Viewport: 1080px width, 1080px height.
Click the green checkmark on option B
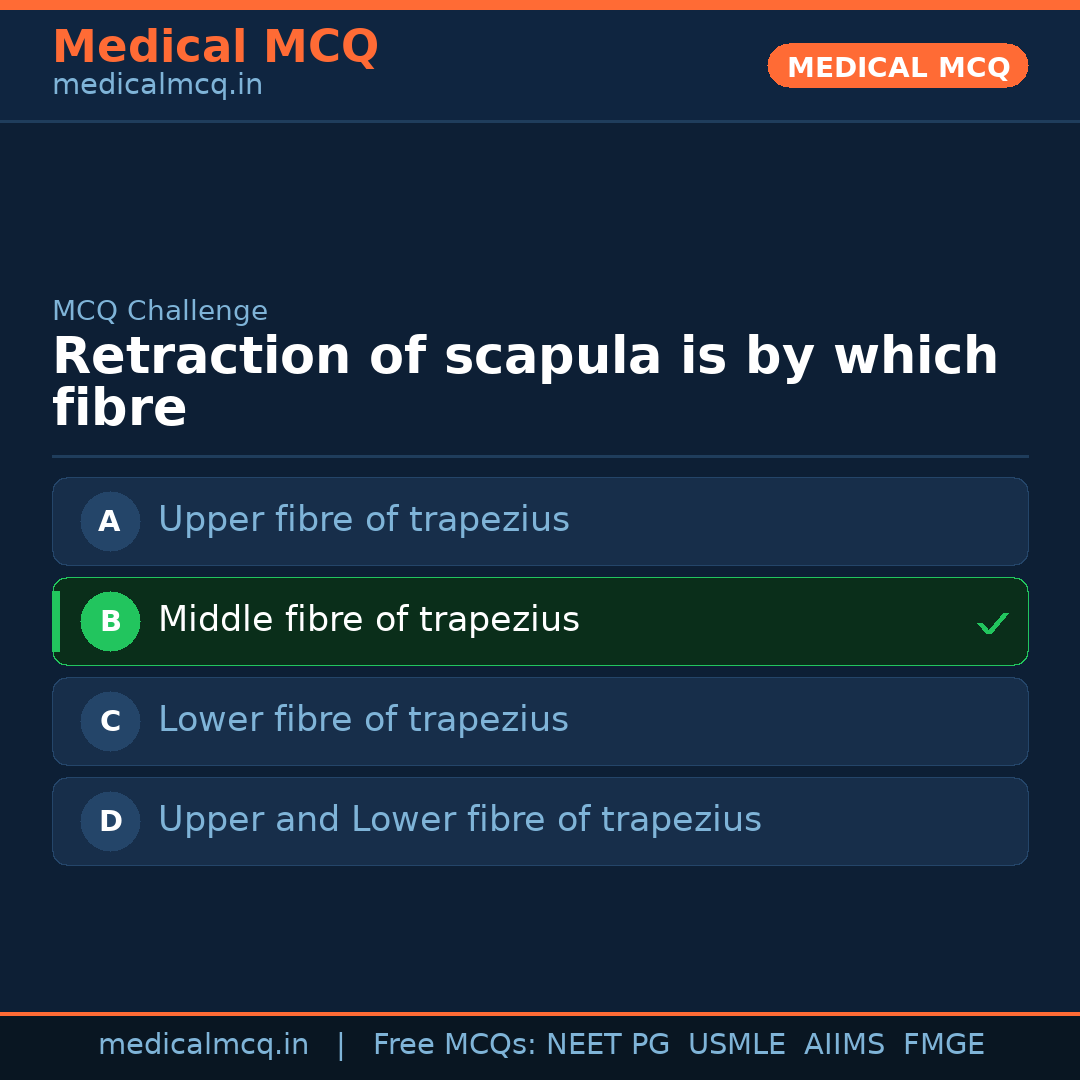click(x=992, y=623)
